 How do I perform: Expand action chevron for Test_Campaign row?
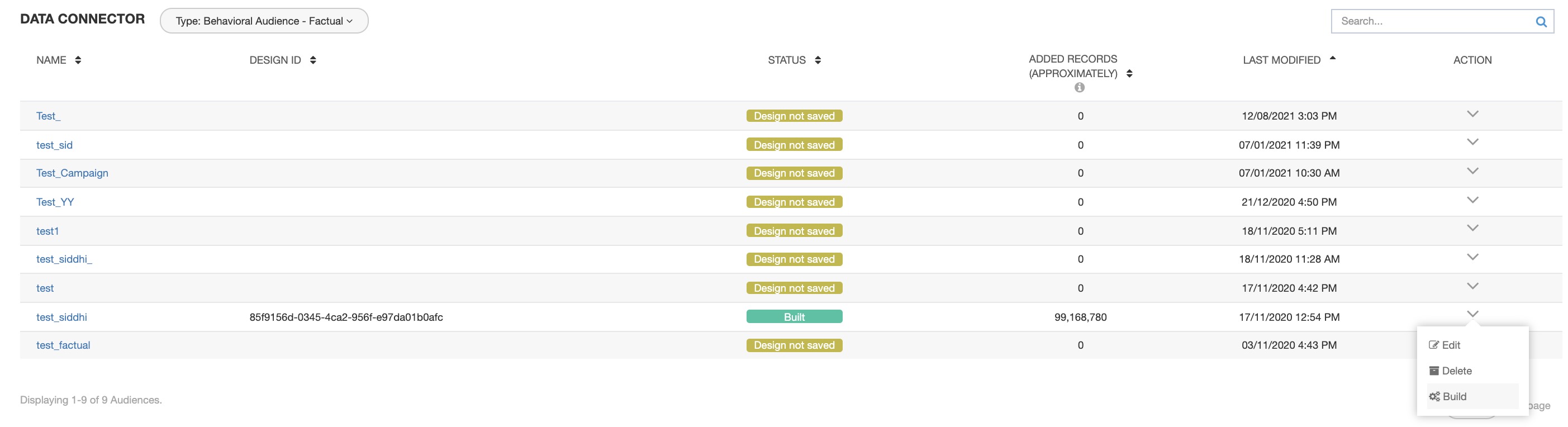pos(1472,171)
